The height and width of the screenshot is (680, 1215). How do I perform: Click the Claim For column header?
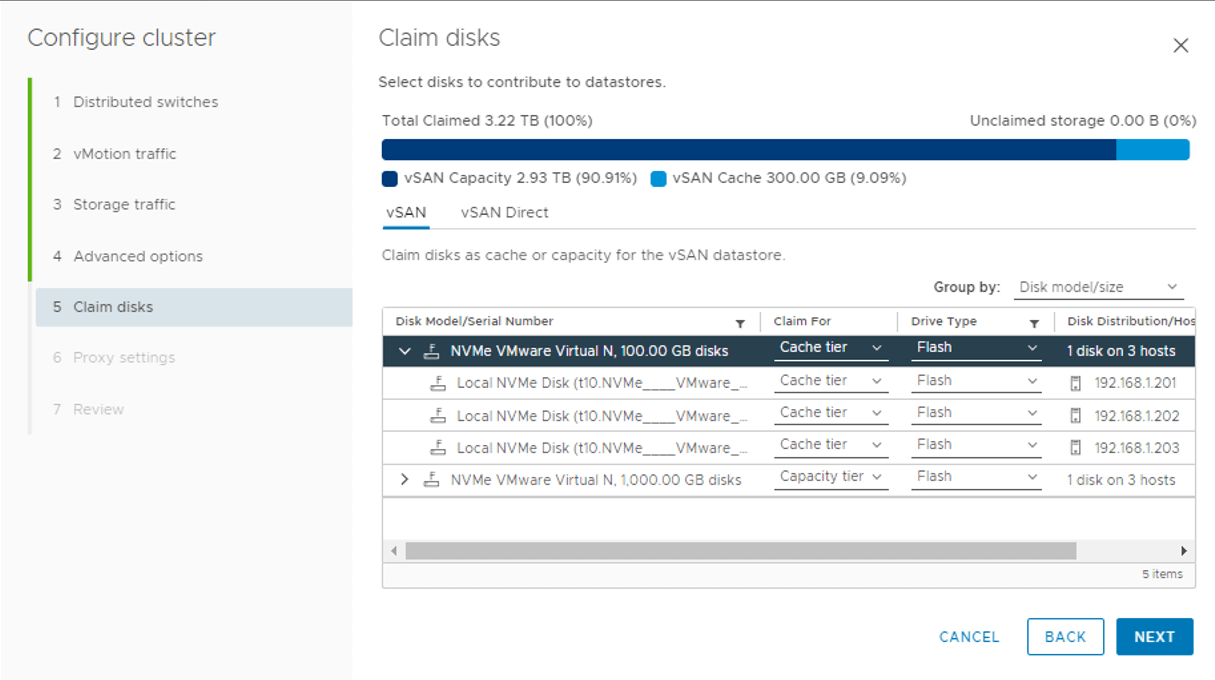click(802, 322)
